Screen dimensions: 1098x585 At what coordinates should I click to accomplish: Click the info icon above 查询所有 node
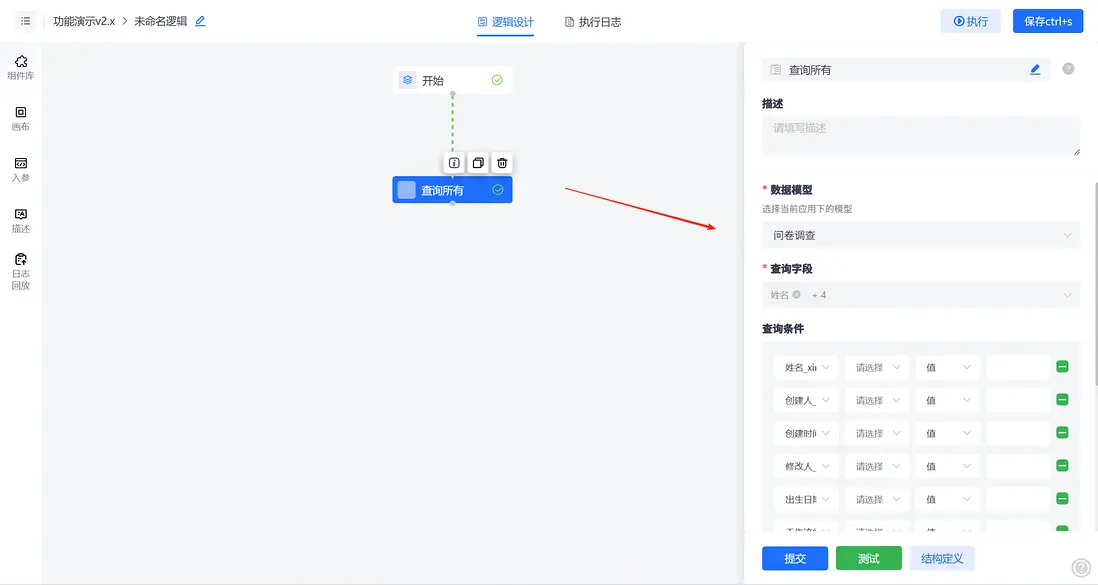click(x=454, y=163)
